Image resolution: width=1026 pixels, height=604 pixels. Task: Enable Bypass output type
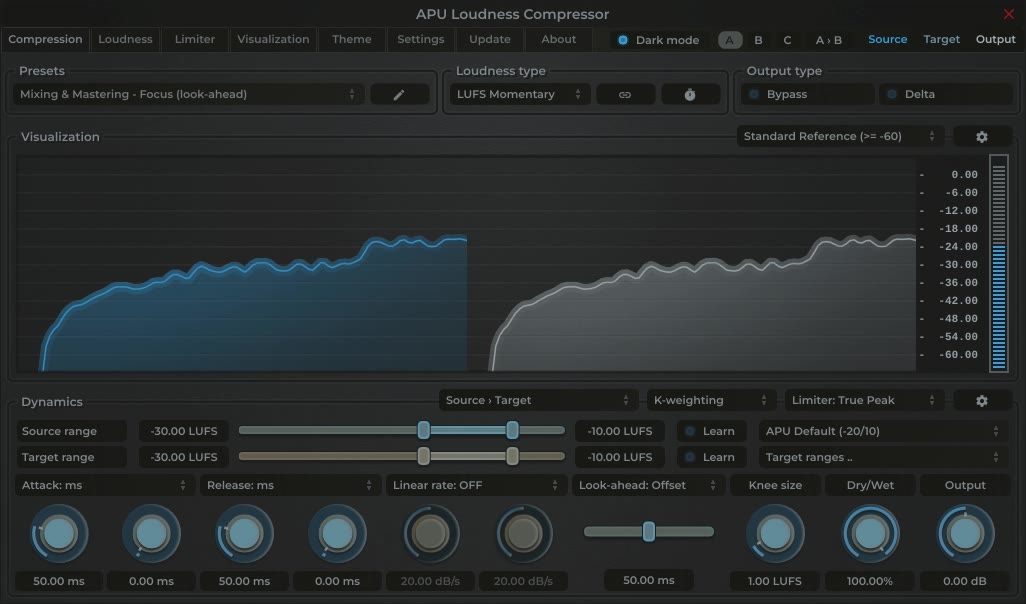pos(808,94)
